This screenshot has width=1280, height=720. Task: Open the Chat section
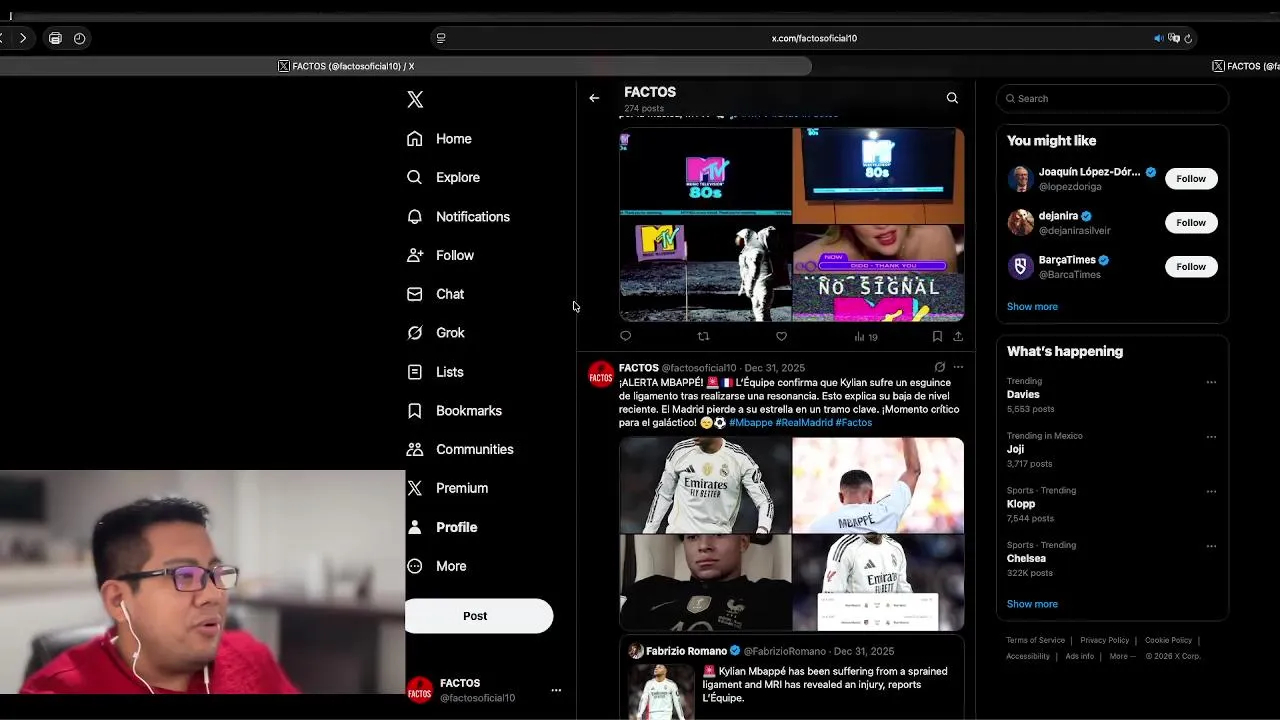click(x=435, y=294)
